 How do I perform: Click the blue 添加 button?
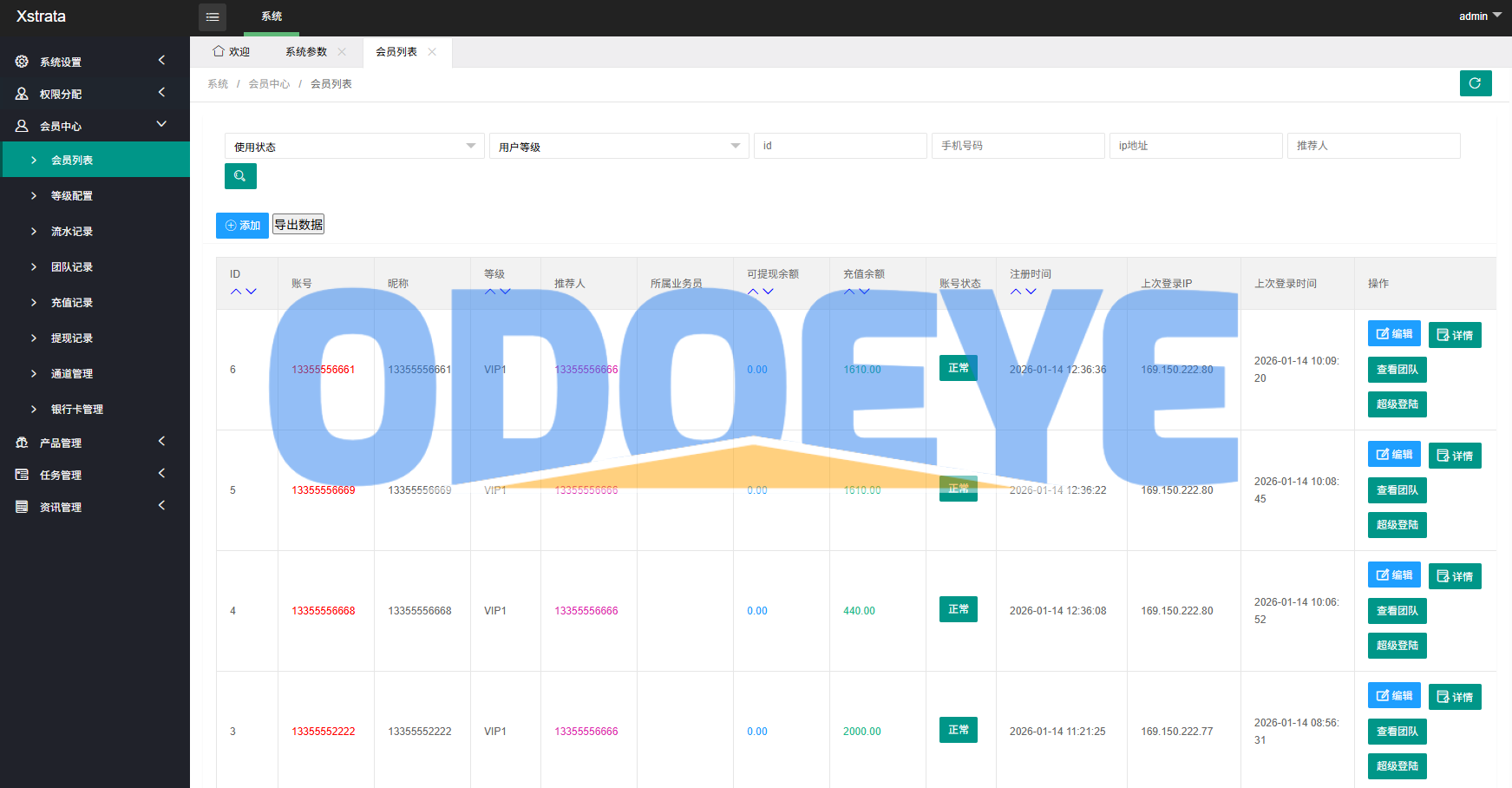tap(242, 226)
